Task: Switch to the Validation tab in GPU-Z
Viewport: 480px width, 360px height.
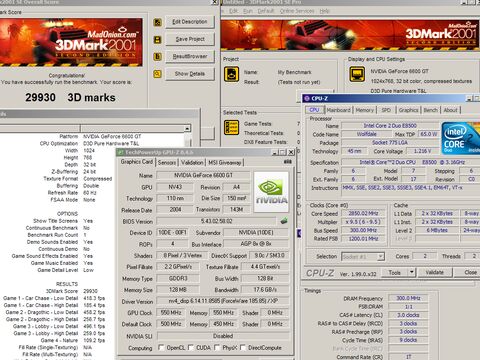Action: [x=192, y=162]
